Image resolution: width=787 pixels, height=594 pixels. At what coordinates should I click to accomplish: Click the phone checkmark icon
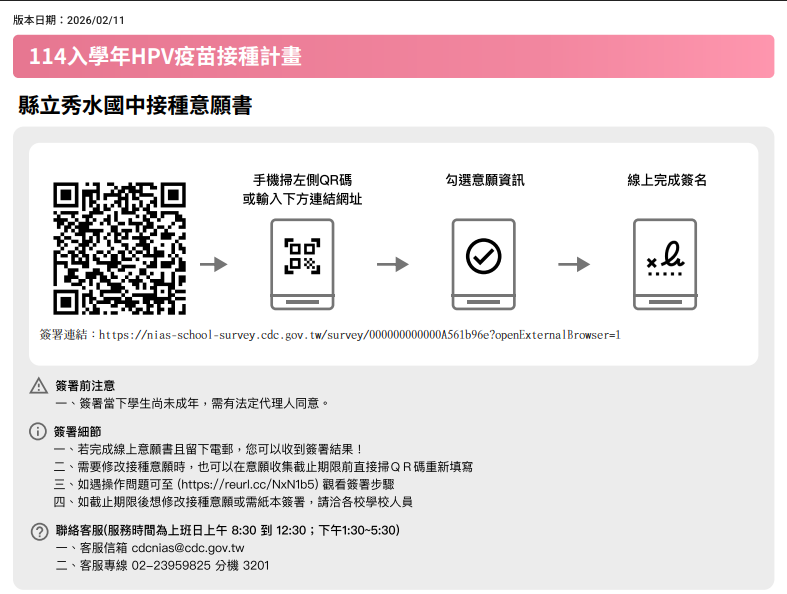[x=483, y=264]
